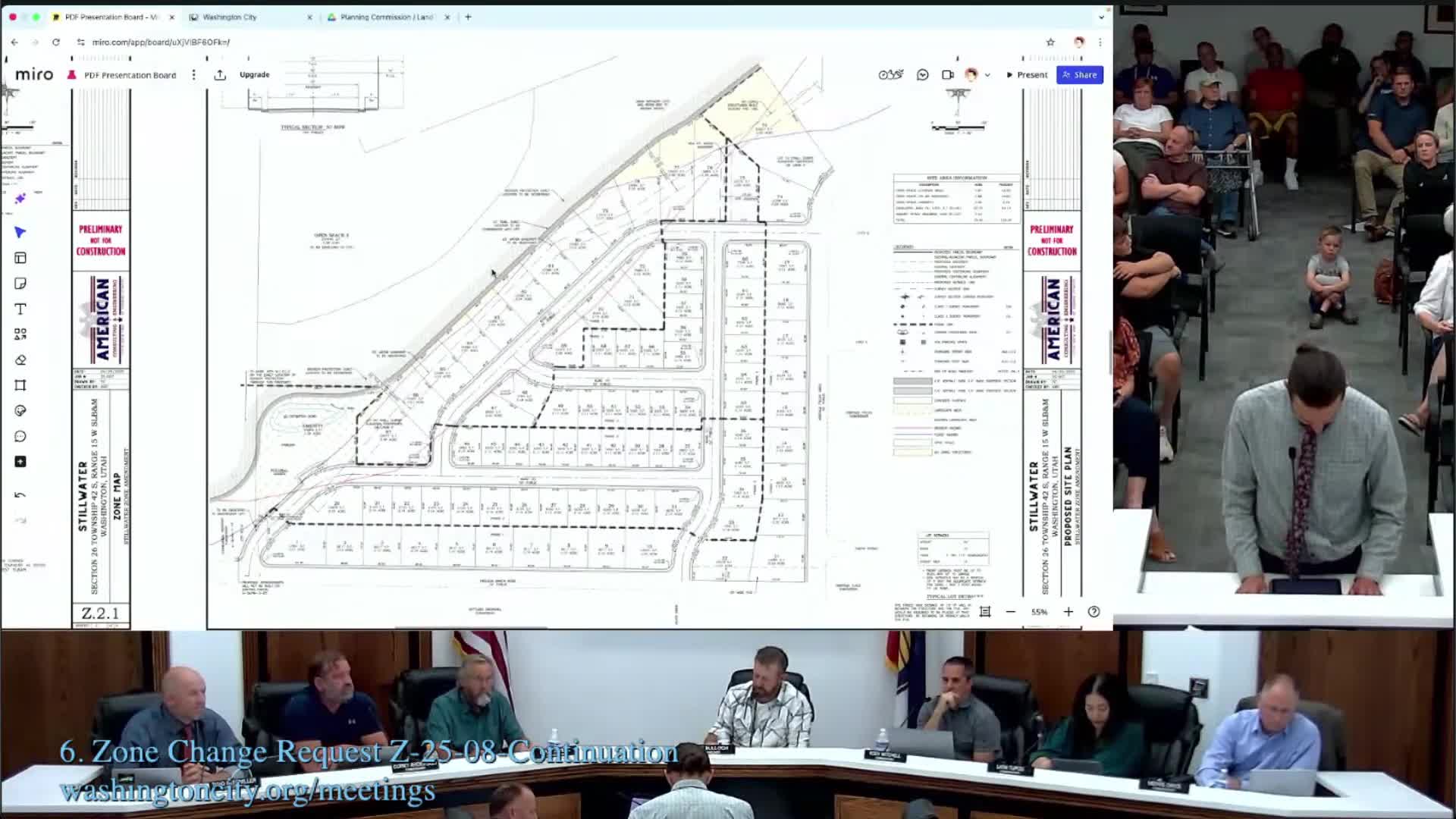Image resolution: width=1456 pixels, height=819 pixels.
Task: Expand Chrome tab search chevron
Action: [1101, 17]
